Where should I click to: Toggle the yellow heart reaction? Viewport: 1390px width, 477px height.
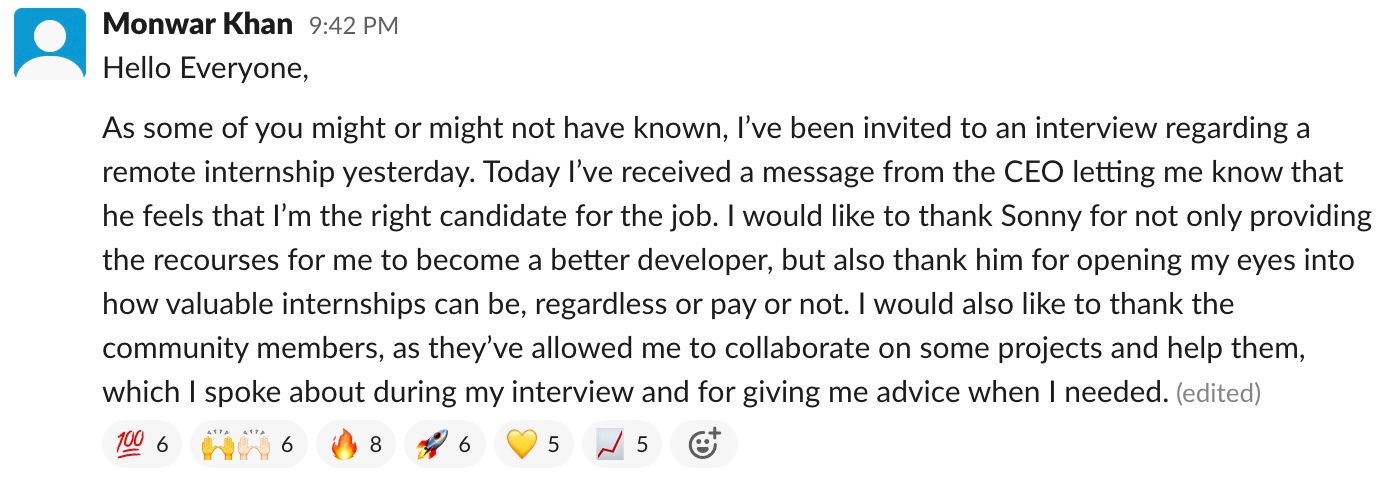pyautogui.click(x=532, y=444)
